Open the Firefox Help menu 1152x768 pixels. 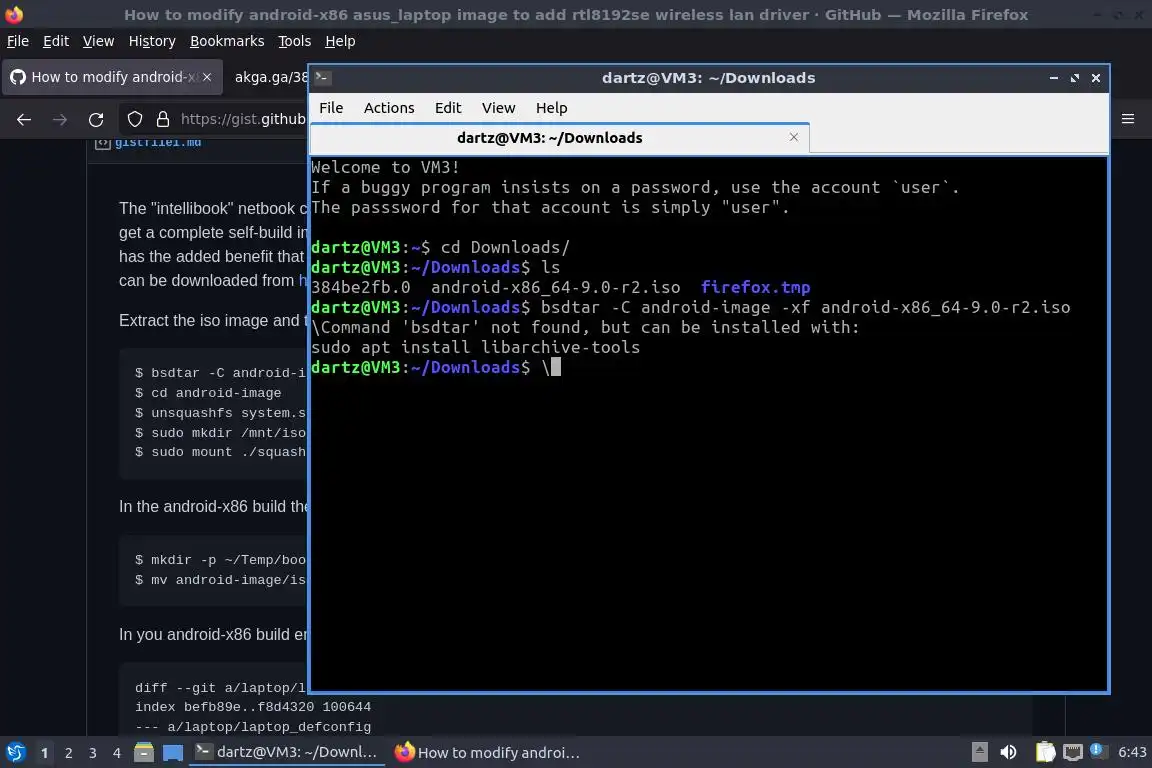coord(340,41)
